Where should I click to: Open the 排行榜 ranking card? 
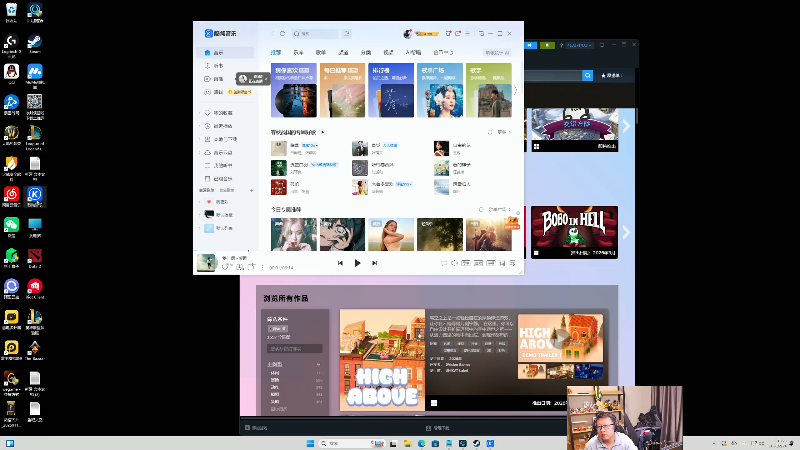(x=391, y=90)
